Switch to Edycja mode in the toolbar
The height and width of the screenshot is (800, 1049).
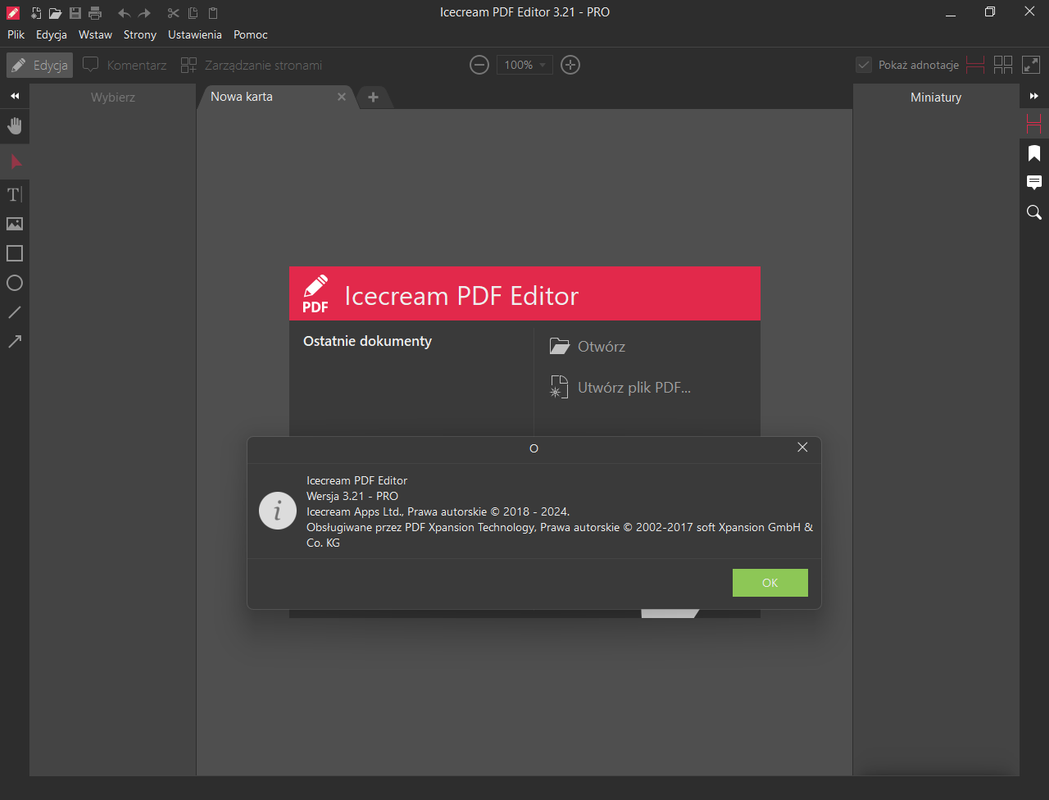click(40, 65)
